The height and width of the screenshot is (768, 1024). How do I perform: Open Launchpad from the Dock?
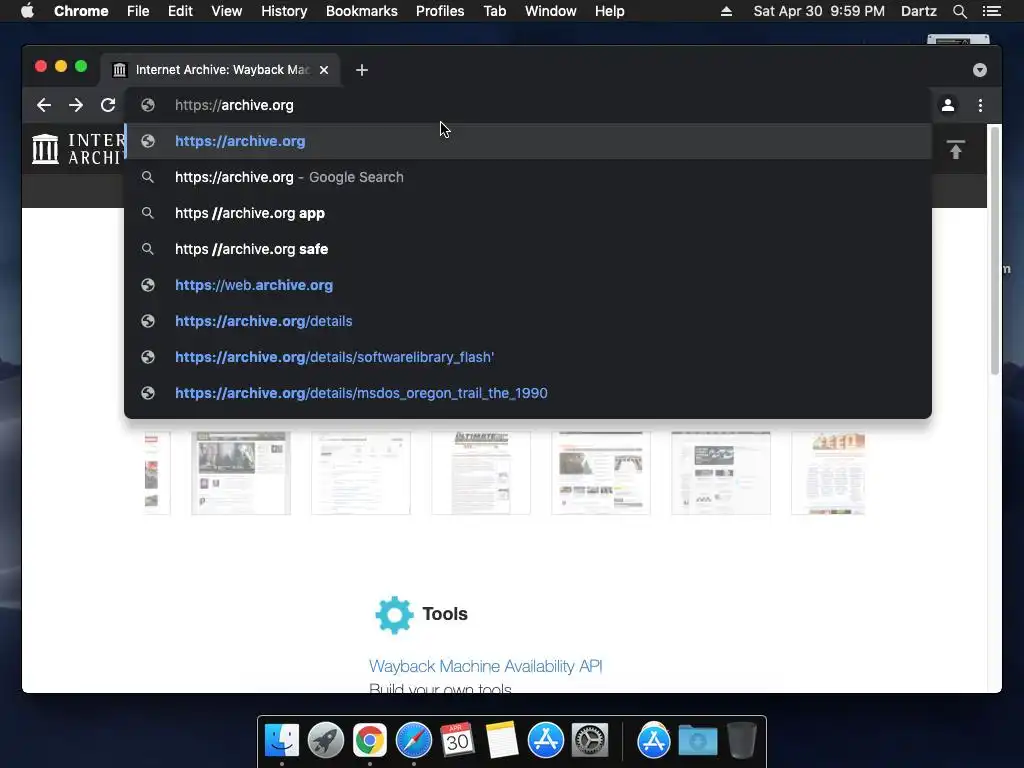[x=326, y=741]
